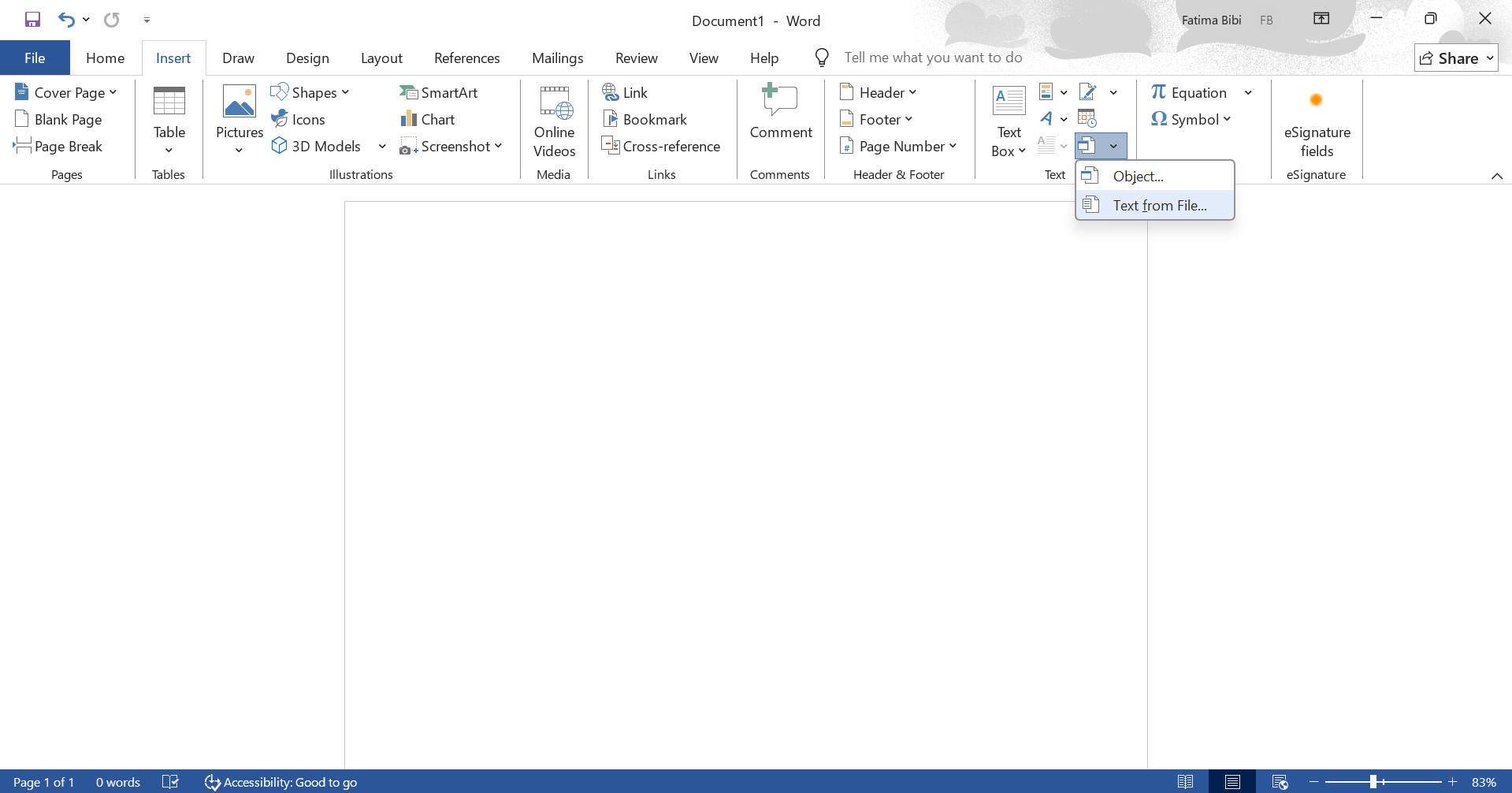
Task: Switch to the Design tab
Action: 307,58
